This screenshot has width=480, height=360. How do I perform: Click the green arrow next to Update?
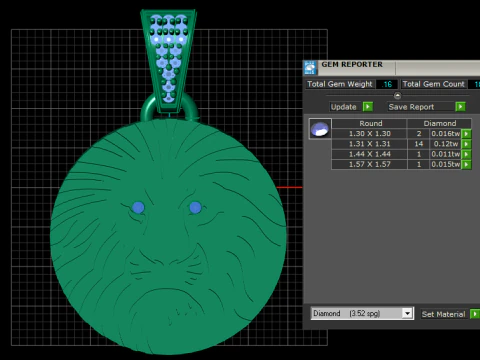coord(368,107)
